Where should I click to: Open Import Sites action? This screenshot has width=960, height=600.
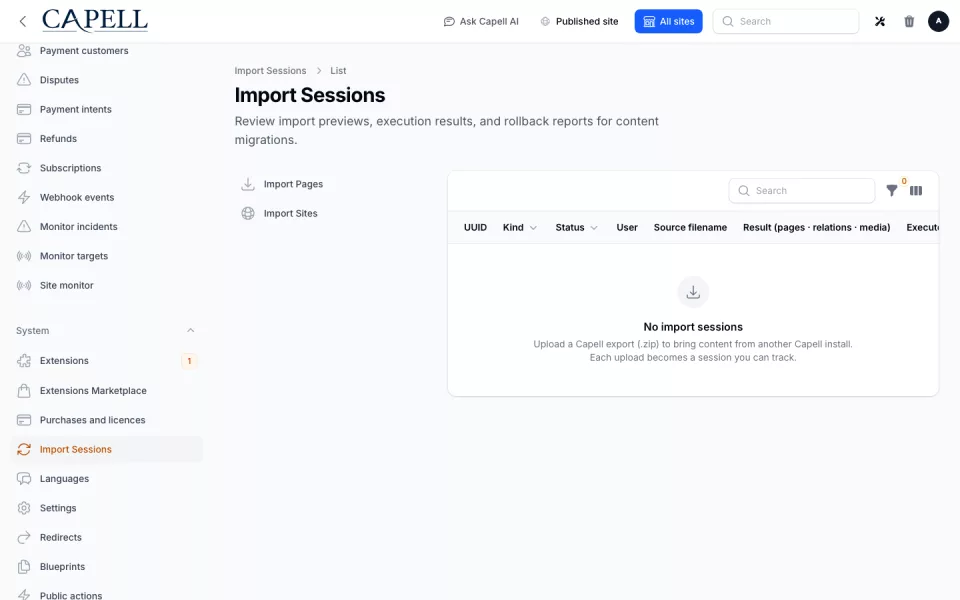[280, 214]
